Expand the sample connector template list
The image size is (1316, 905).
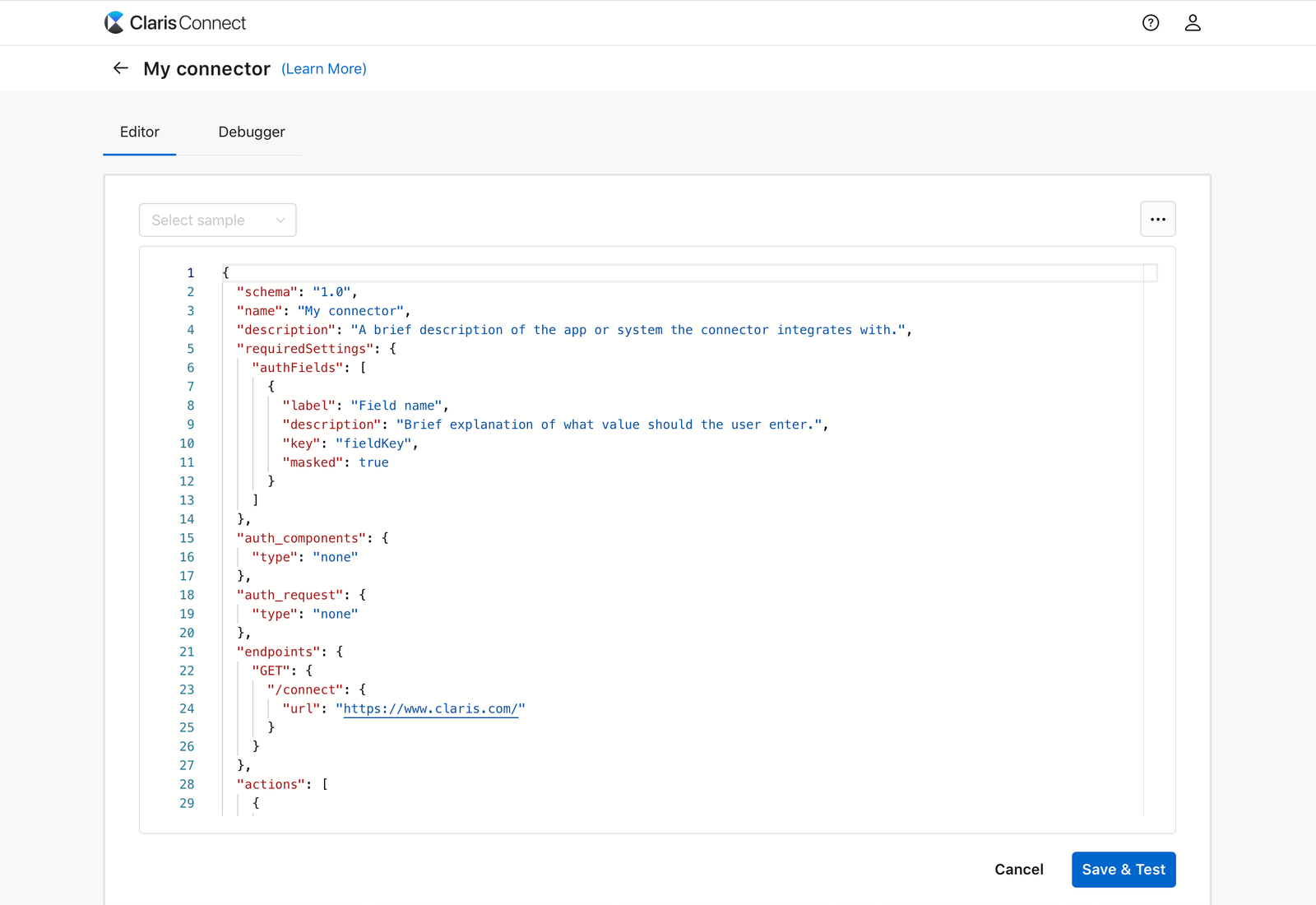(217, 220)
